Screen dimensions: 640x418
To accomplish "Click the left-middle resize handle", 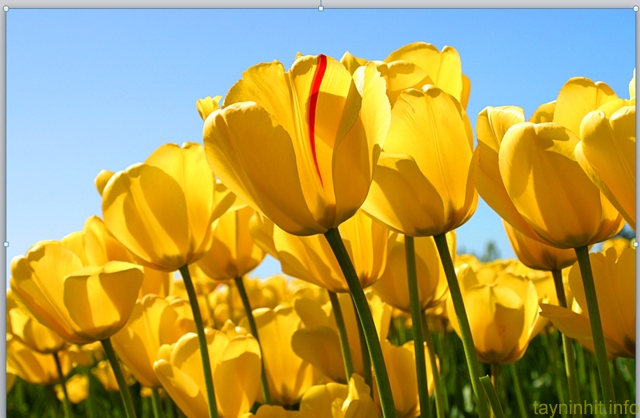I will 5,244.
